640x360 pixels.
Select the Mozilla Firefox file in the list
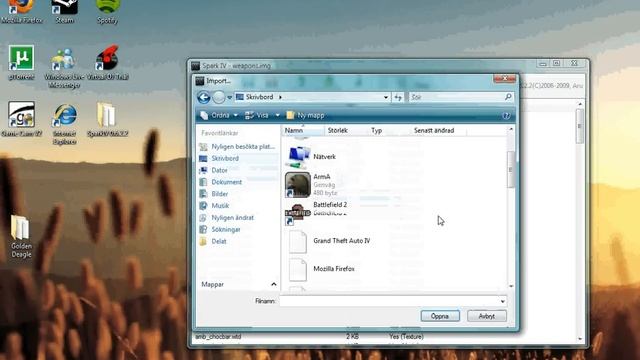pyautogui.click(x=321, y=269)
